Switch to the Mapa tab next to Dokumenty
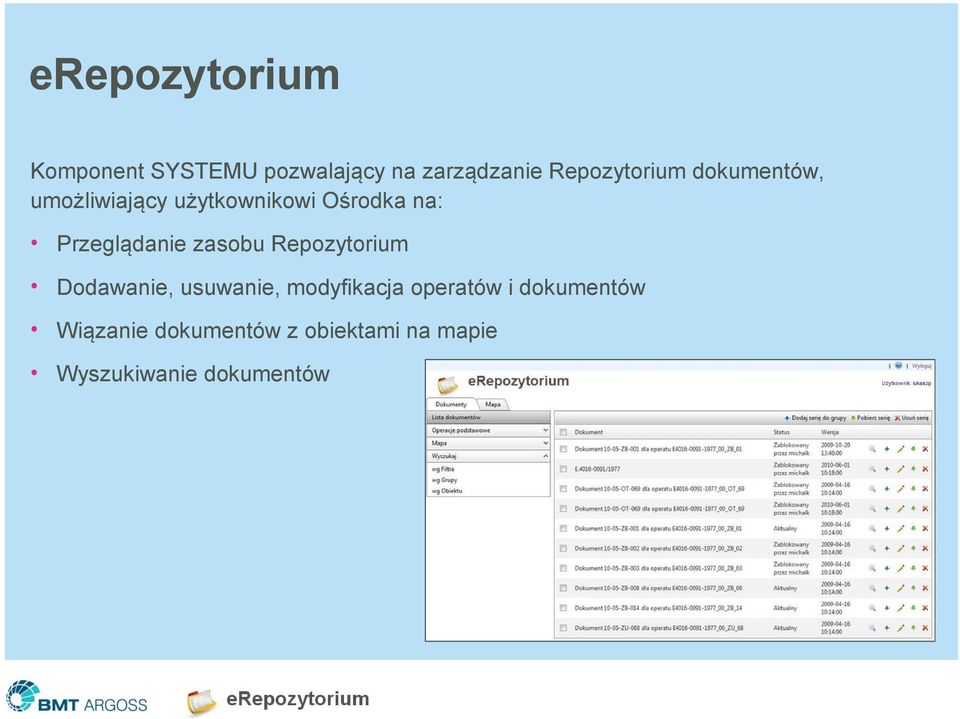 coord(493,404)
